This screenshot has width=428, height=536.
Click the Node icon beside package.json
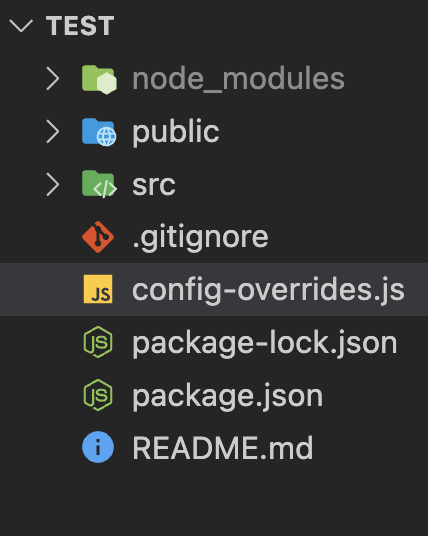tap(98, 394)
